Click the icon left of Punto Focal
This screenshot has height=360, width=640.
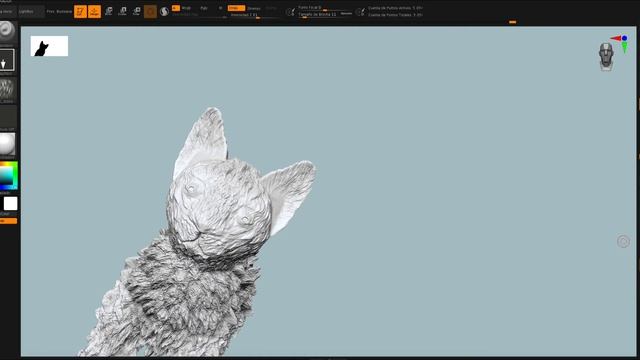click(290, 12)
